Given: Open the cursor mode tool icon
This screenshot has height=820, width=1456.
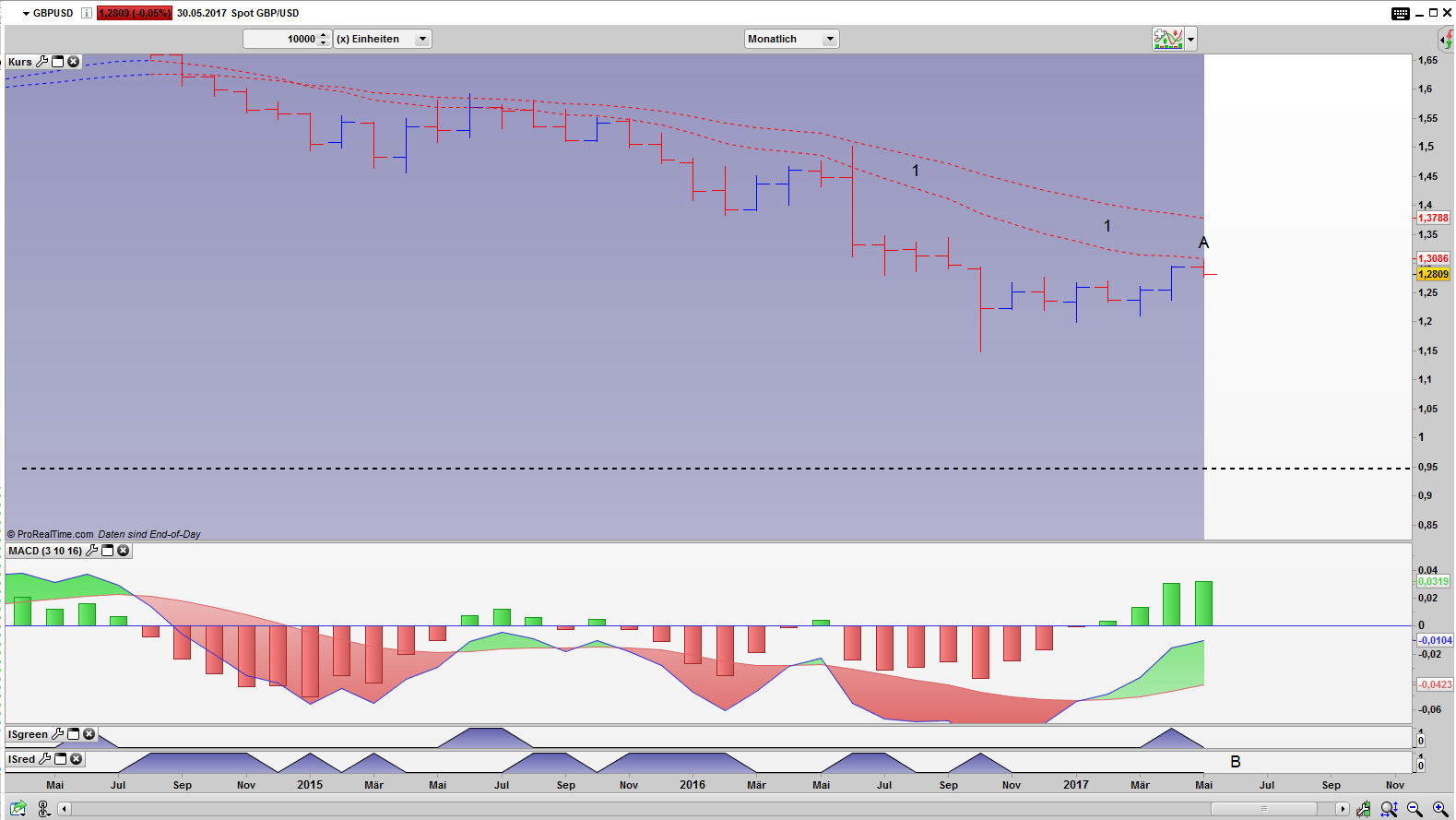Looking at the screenshot, I should coord(44,809).
